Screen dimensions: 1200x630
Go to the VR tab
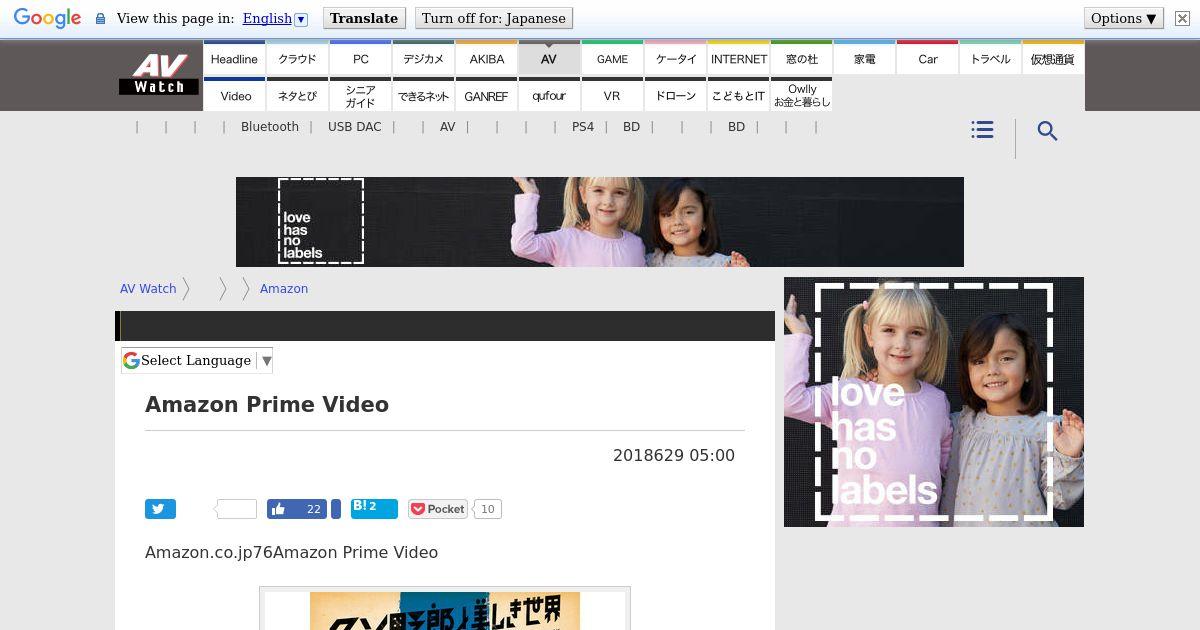(612, 95)
